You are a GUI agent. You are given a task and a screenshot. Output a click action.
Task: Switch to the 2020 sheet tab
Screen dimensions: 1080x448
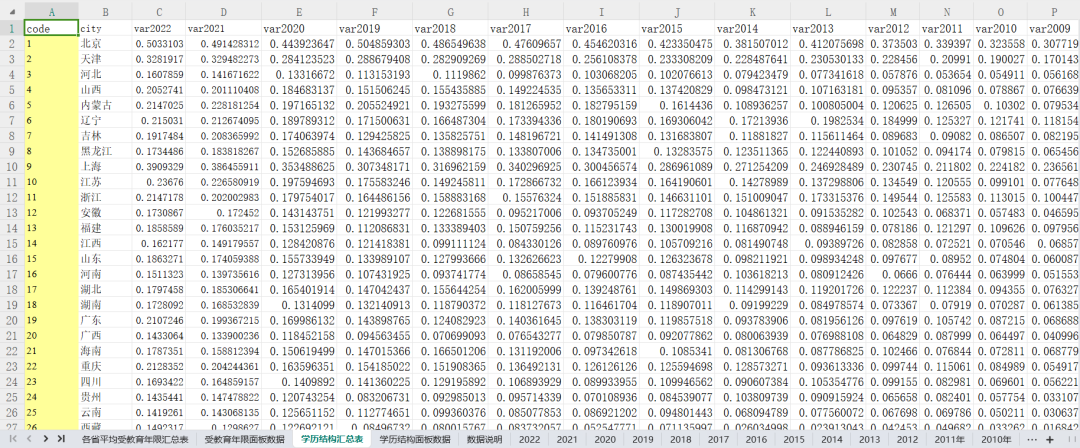coord(605,439)
